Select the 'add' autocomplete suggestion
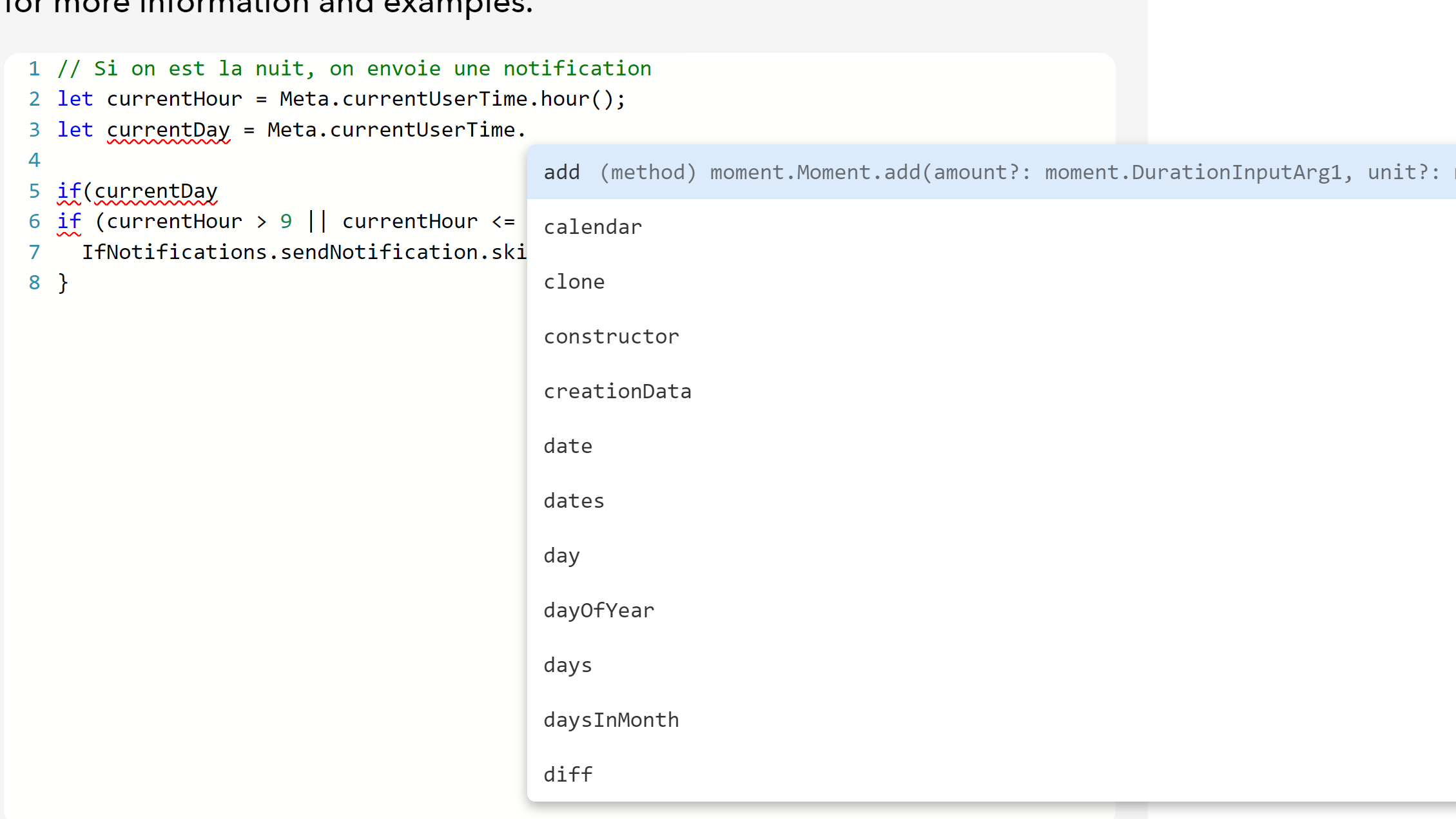Image resolution: width=1456 pixels, height=819 pixels. tap(562, 172)
